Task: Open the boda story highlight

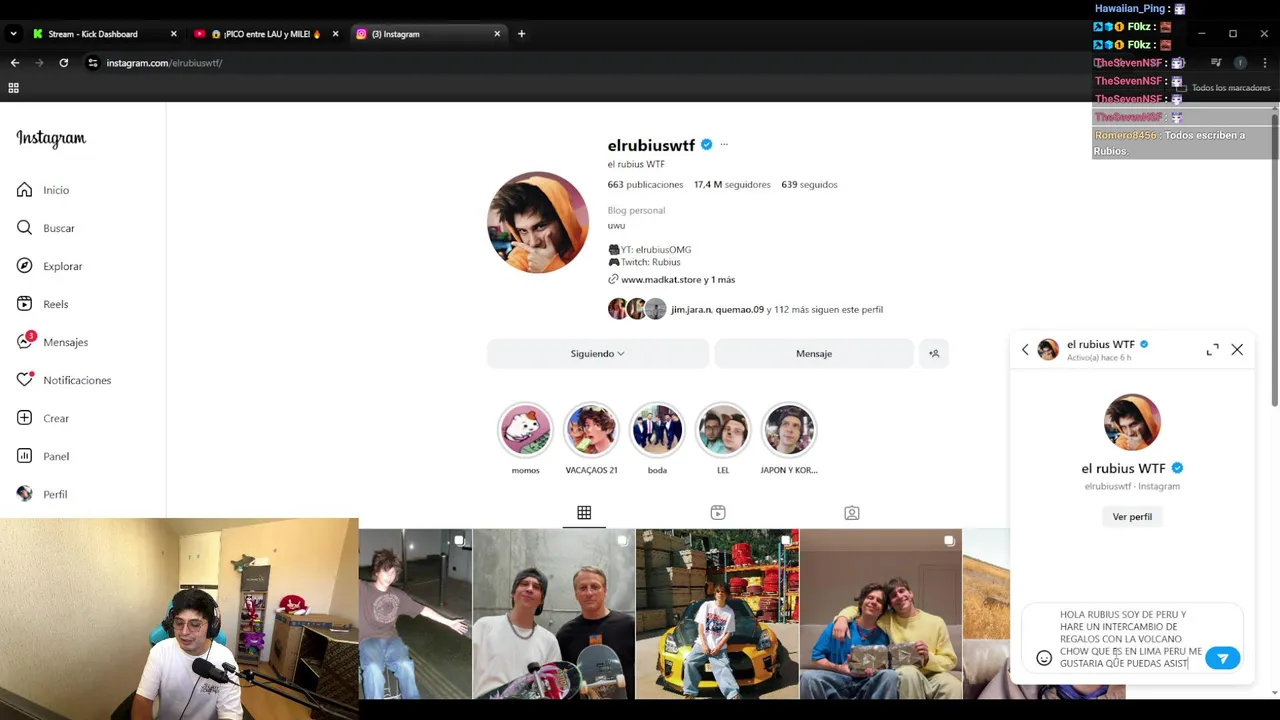Action: [x=657, y=430]
